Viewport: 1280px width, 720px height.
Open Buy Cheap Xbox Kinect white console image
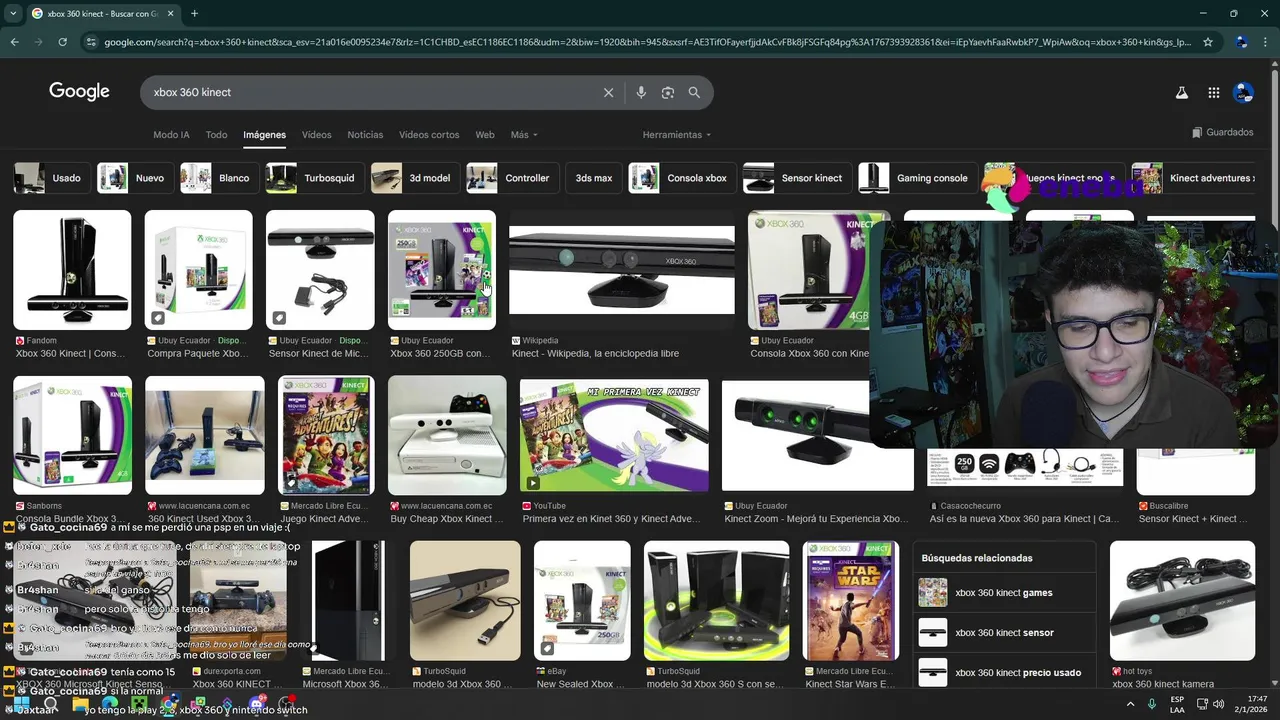coord(447,435)
